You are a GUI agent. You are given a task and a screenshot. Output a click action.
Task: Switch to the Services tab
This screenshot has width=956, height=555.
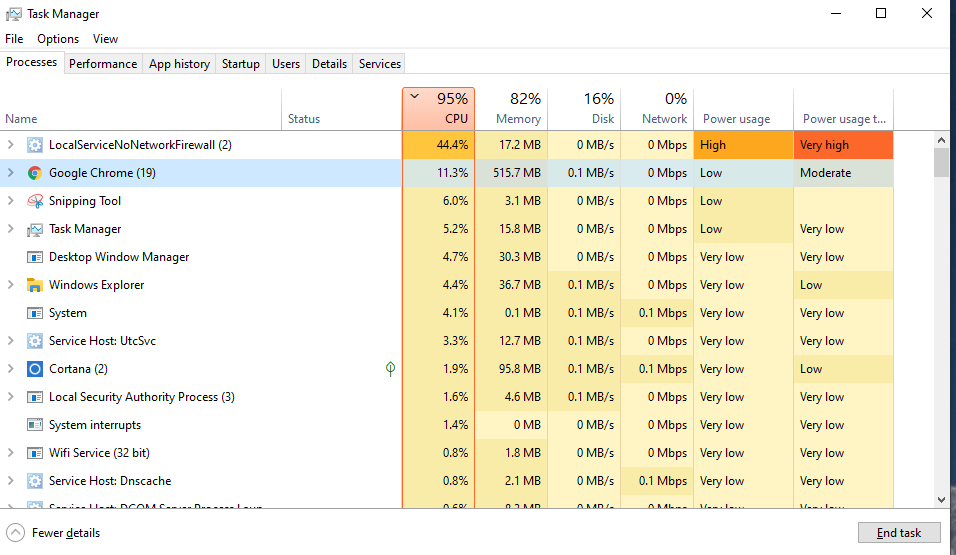coord(379,64)
